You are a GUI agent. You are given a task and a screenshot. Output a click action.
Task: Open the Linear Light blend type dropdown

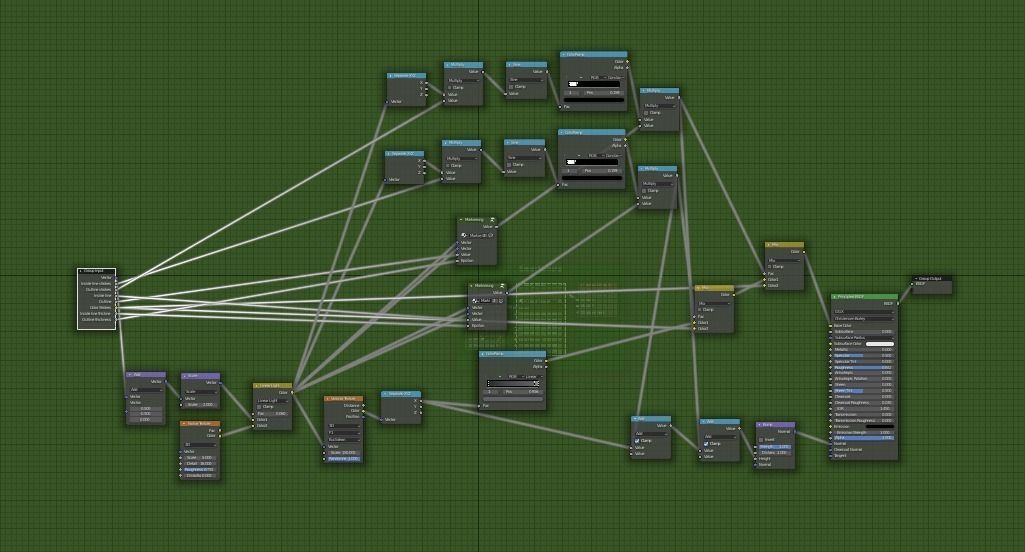tap(273, 401)
